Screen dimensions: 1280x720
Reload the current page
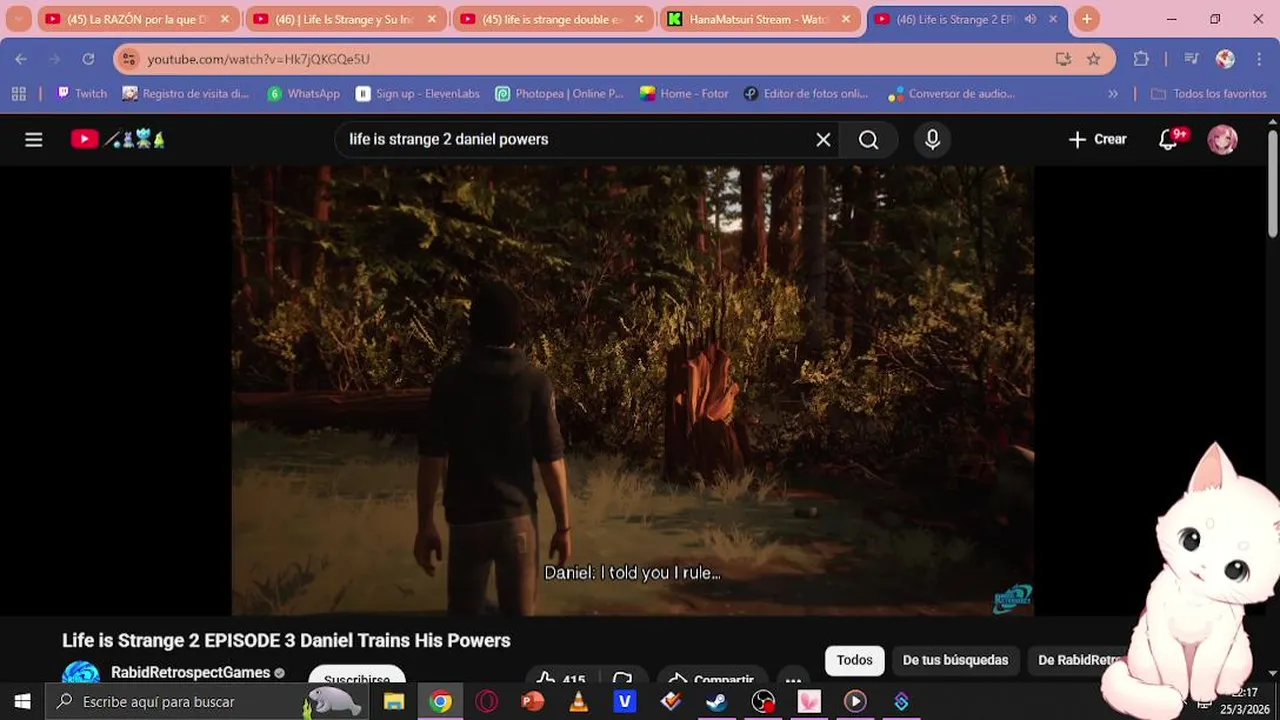pos(88,59)
